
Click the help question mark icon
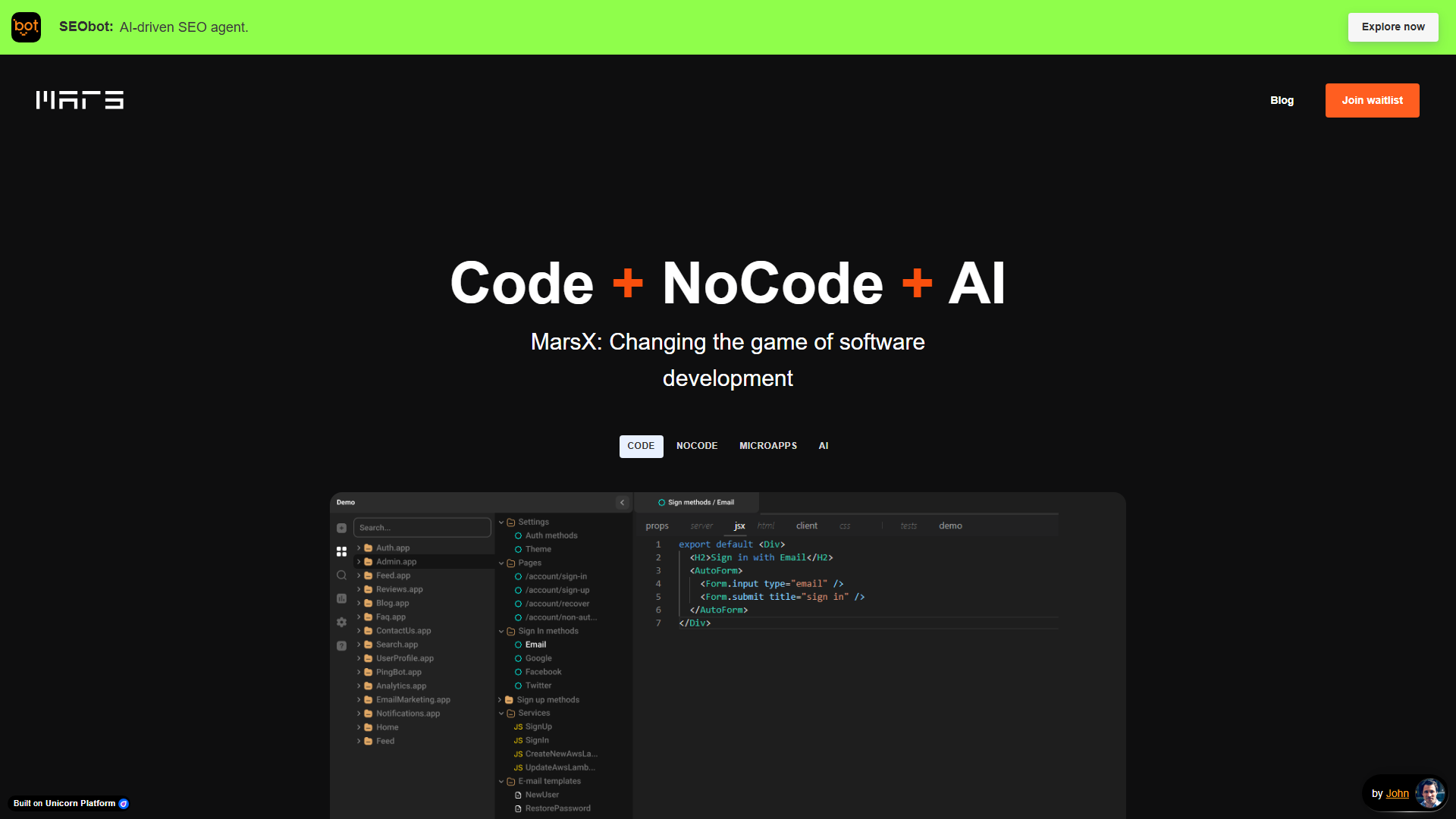342,645
